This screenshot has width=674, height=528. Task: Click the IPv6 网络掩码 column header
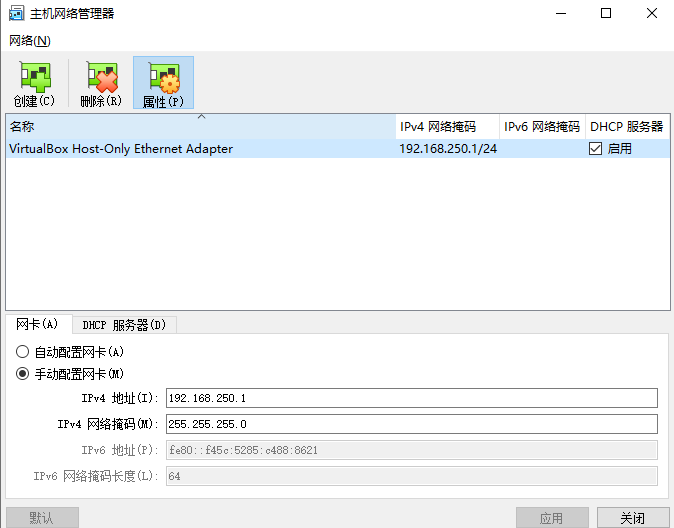[542, 127]
